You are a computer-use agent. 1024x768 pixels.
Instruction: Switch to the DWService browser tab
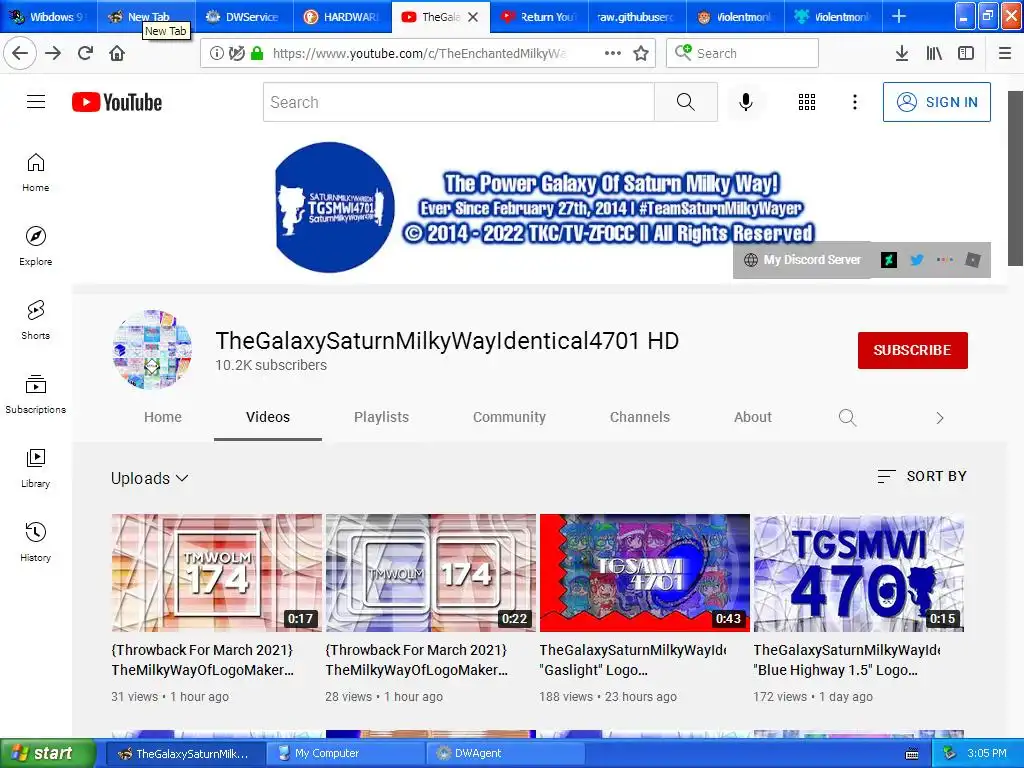(x=244, y=17)
